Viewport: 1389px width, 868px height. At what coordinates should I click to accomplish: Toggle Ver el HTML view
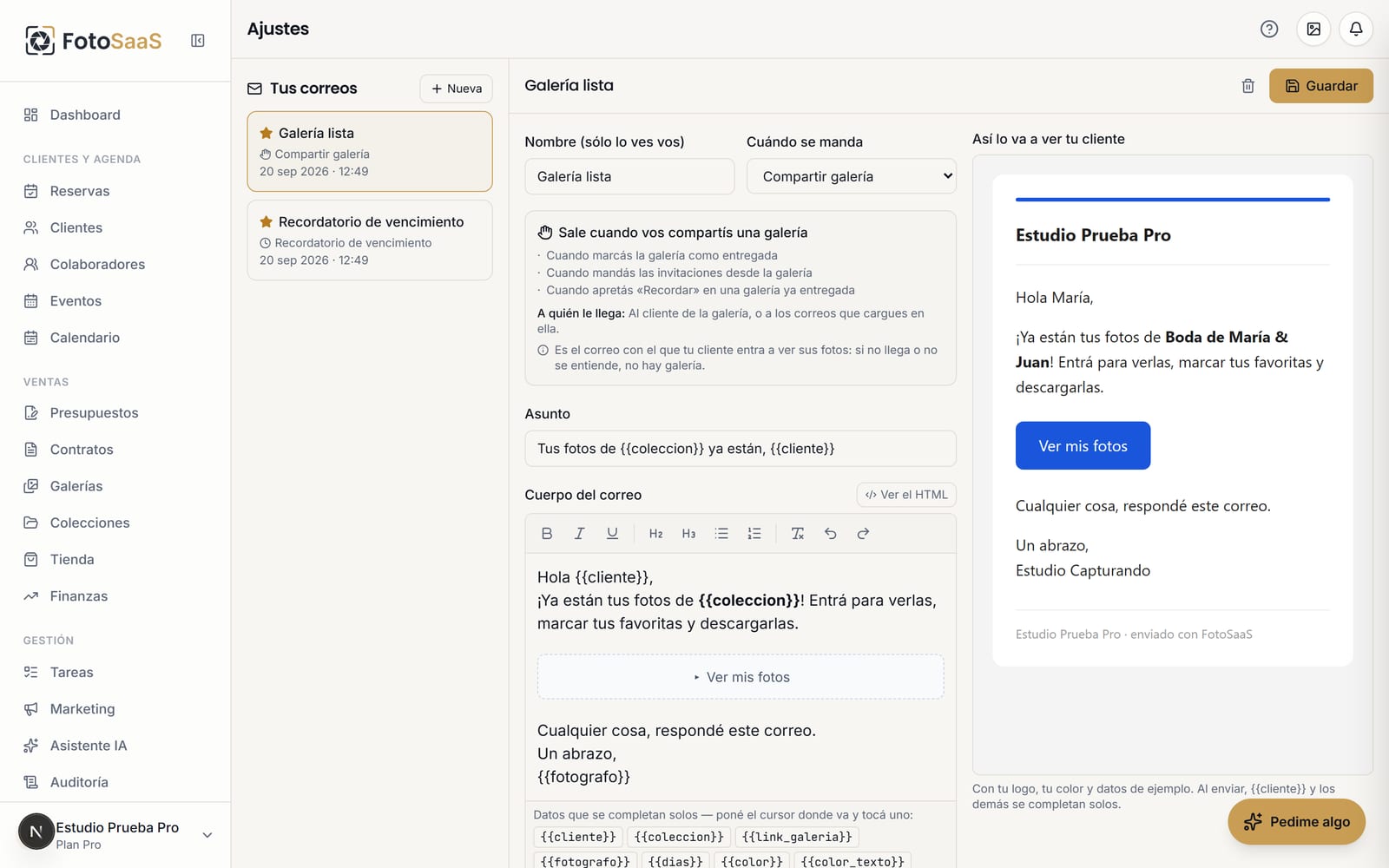pos(906,495)
